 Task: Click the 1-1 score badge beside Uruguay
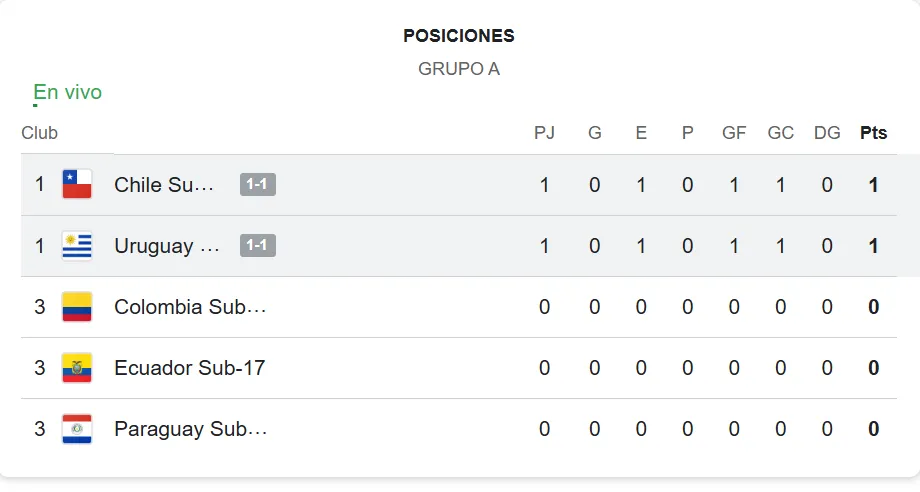coord(257,246)
